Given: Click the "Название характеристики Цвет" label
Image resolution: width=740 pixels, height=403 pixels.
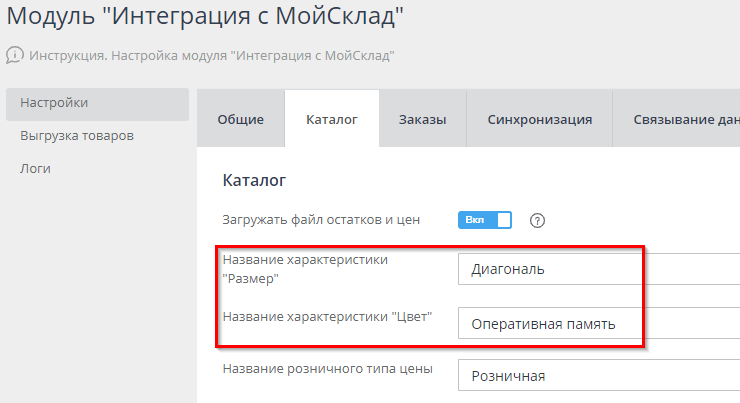Looking at the screenshot, I should tap(326, 317).
